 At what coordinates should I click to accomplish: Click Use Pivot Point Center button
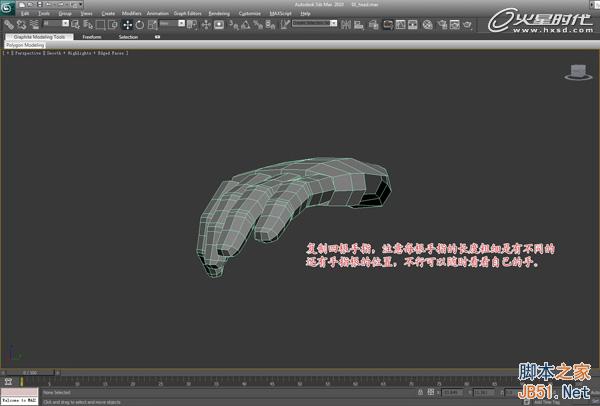pos(192,25)
